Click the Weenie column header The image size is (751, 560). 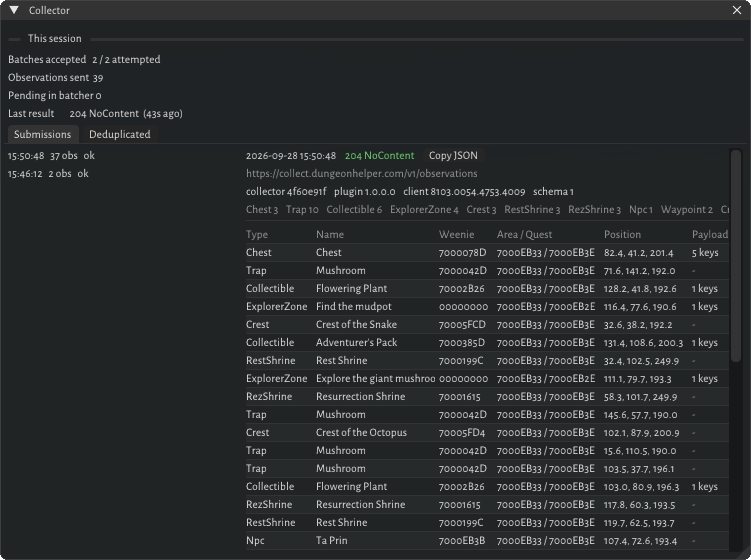456,235
